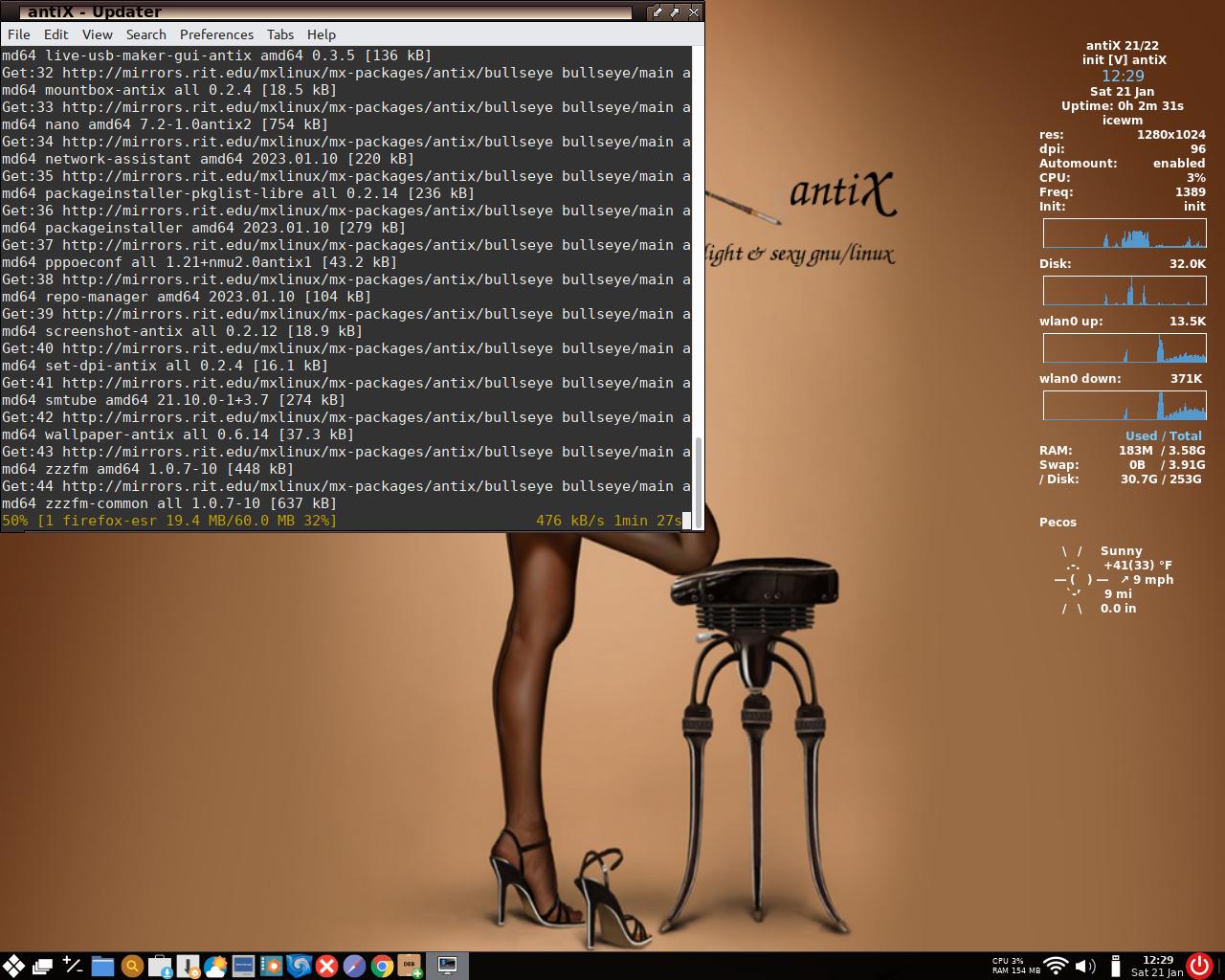Click the show desktop windows icon
This screenshot has height=980, width=1225.
(43, 966)
